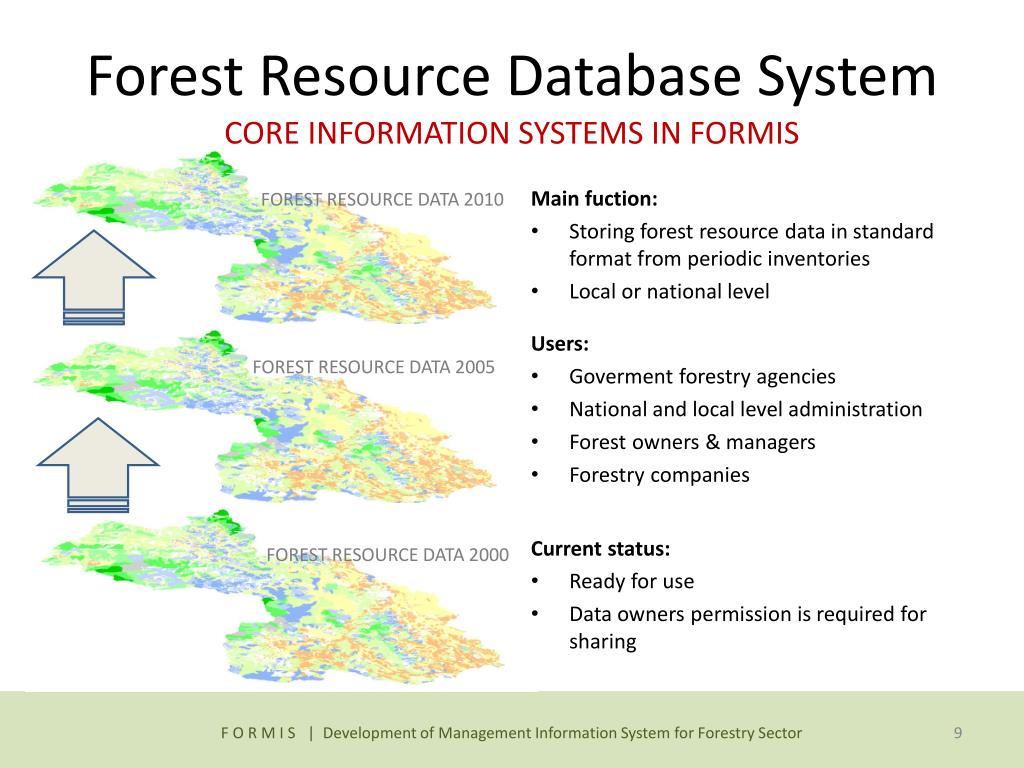Screen dimensions: 1024x768
Task: Click the slide title 'Forest Resource Database System'
Action: pyautogui.click(x=512, y=77)
